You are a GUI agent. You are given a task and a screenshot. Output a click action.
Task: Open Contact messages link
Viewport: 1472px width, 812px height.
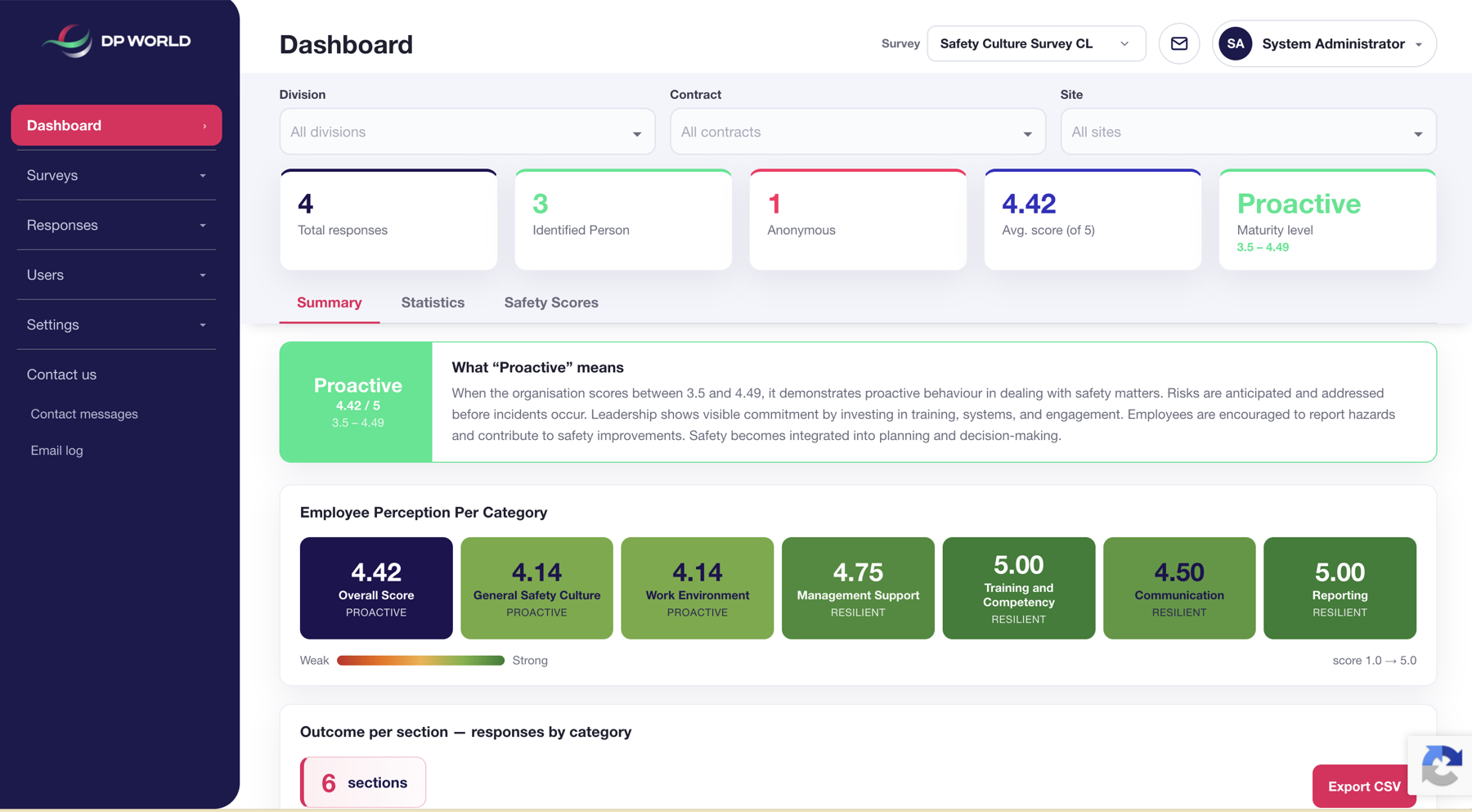click(x=84, y=414)
